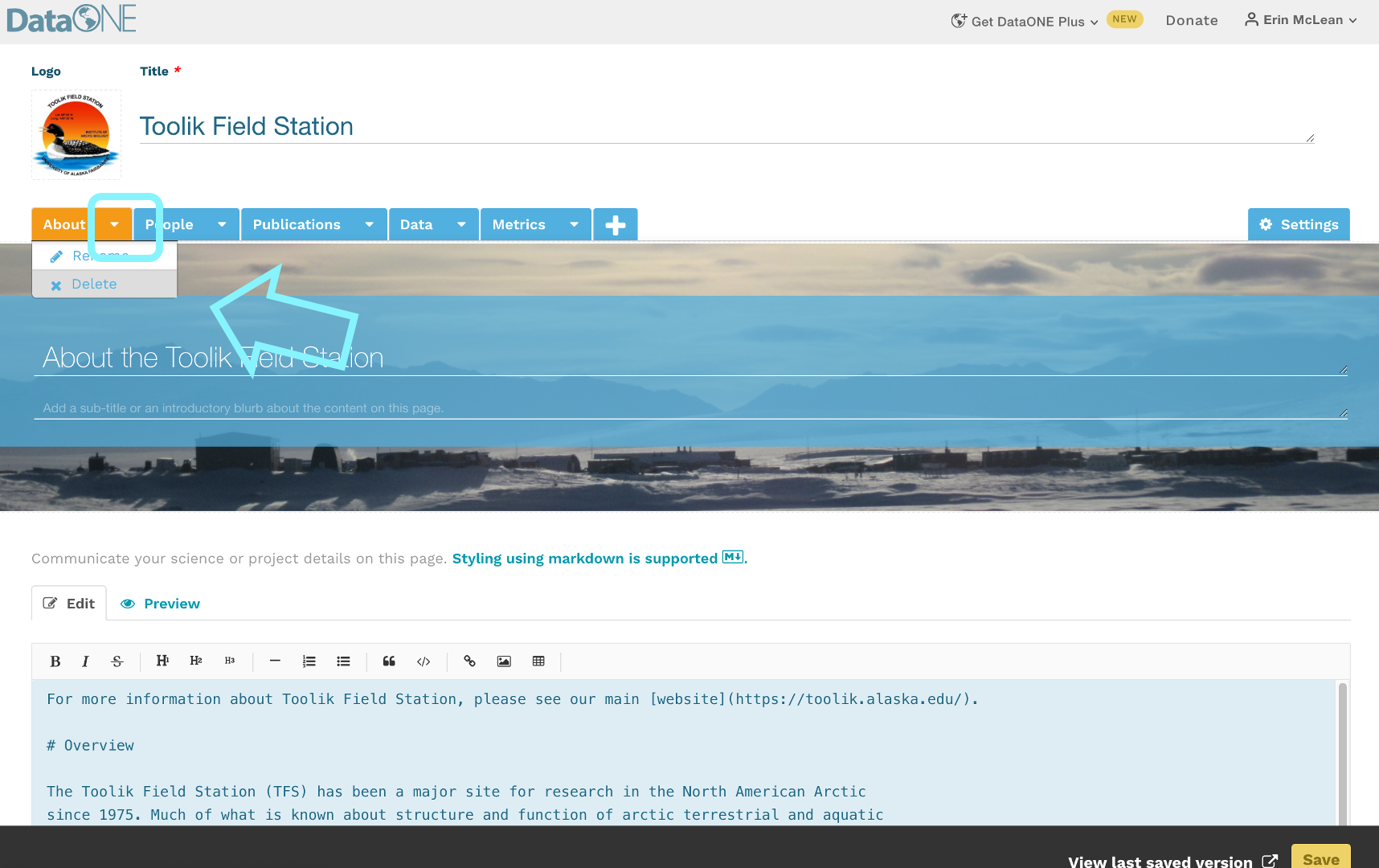Add a new page with plus button
This screenshot has width=1379, height=868.
click(616, 225)
